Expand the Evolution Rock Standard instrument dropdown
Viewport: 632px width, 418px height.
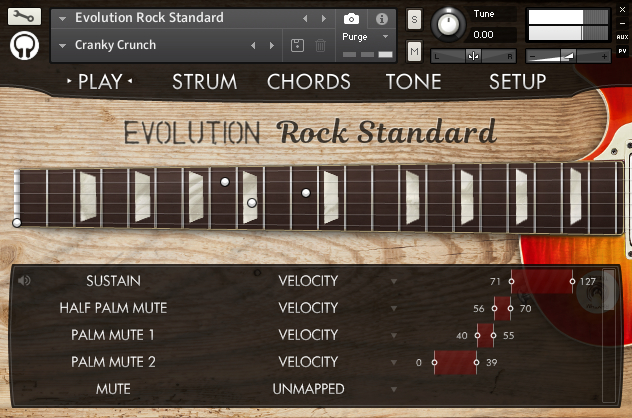click(64, 19)
